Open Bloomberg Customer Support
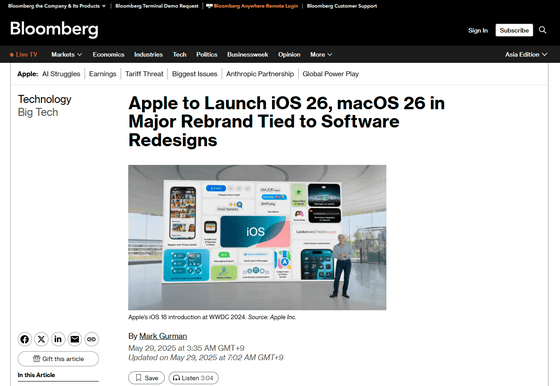 pyautogui.click(x=342, y=6)
